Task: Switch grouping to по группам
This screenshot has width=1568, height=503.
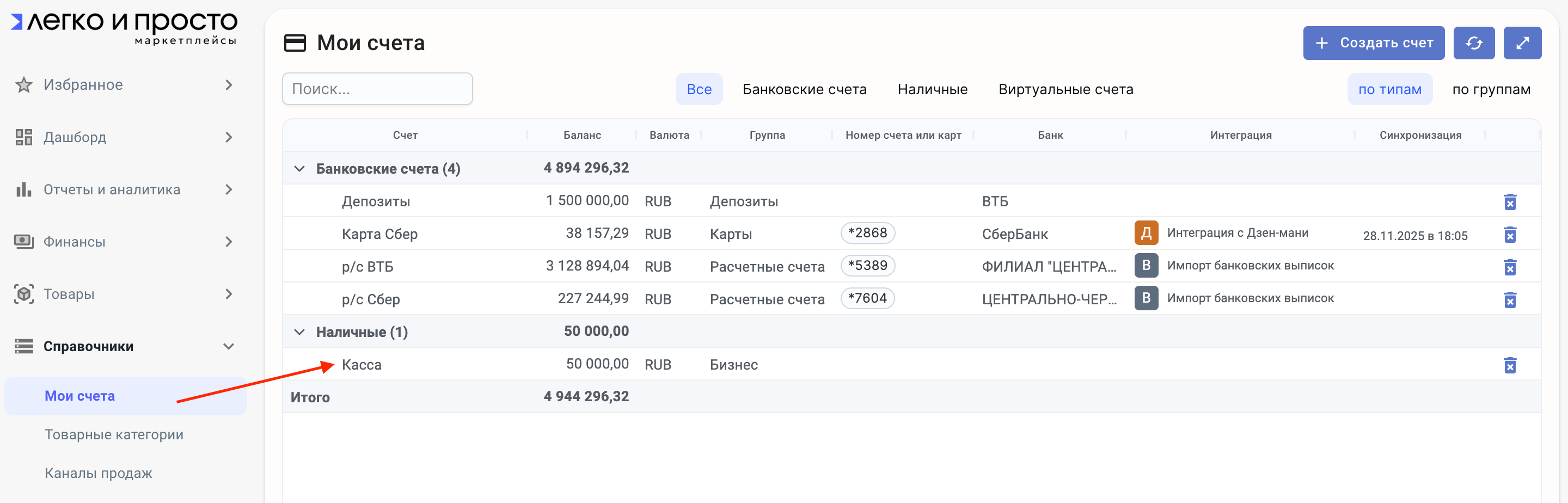Action: pyautogui.click(x=1491, y=89)
